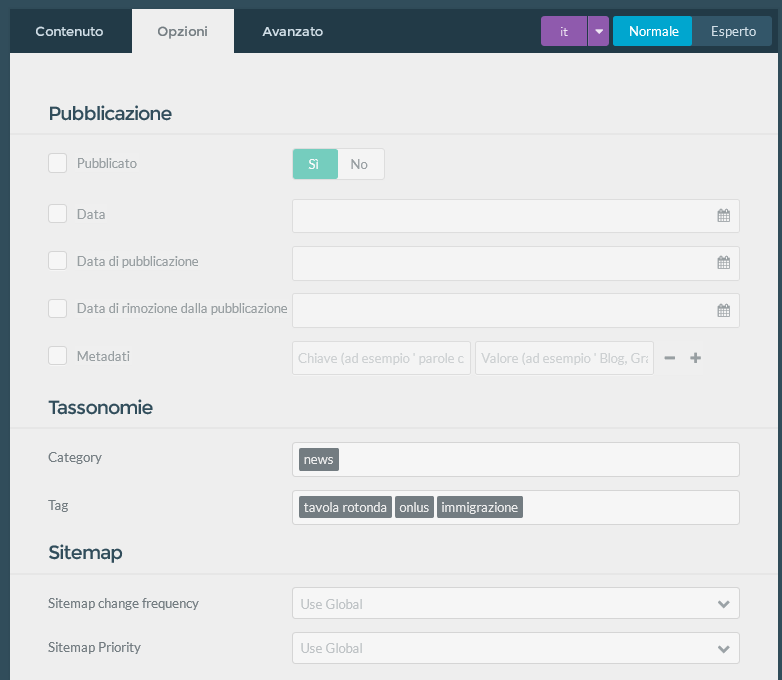Click the Pubblicazione section heading
Screen dimensions: 782x680
(x=110, y=114)
